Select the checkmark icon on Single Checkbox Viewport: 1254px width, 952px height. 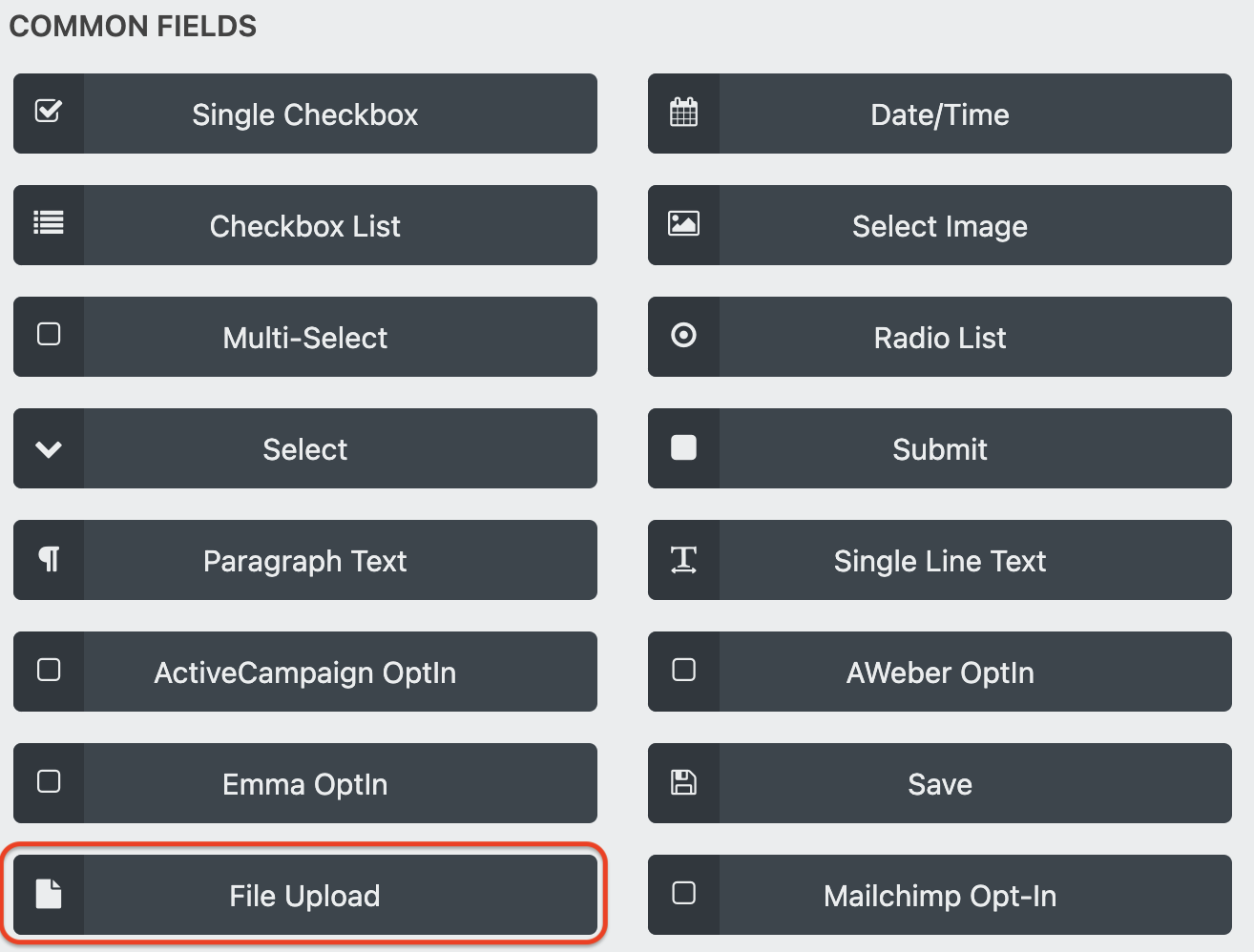(48, 114)
